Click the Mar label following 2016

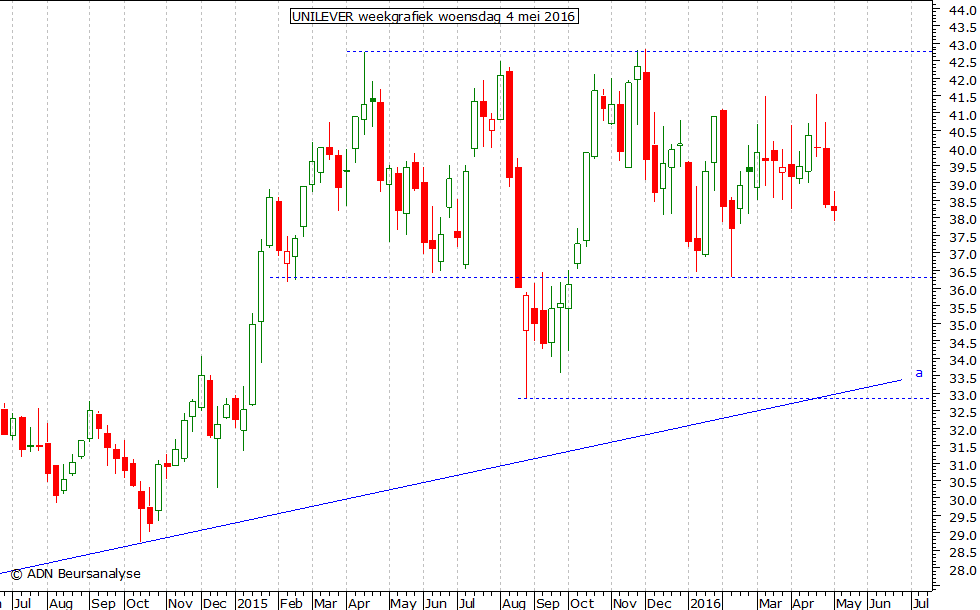[770, 603]
